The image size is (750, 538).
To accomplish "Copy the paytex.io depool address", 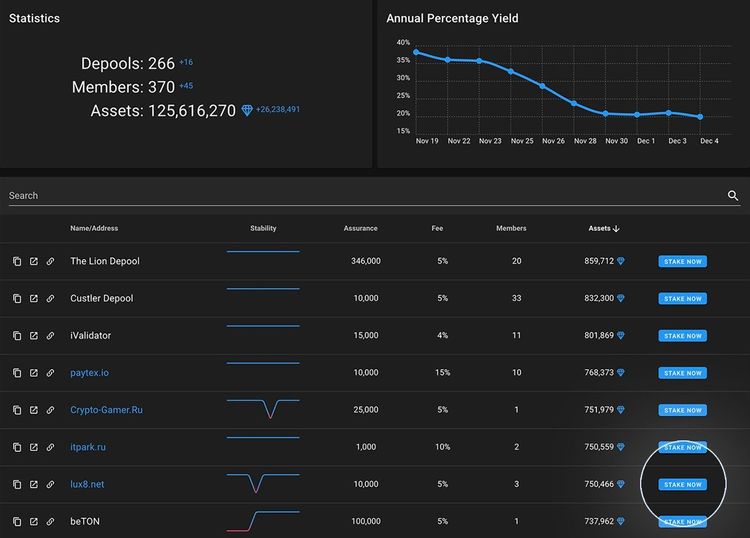I will [x=17, y=373].
